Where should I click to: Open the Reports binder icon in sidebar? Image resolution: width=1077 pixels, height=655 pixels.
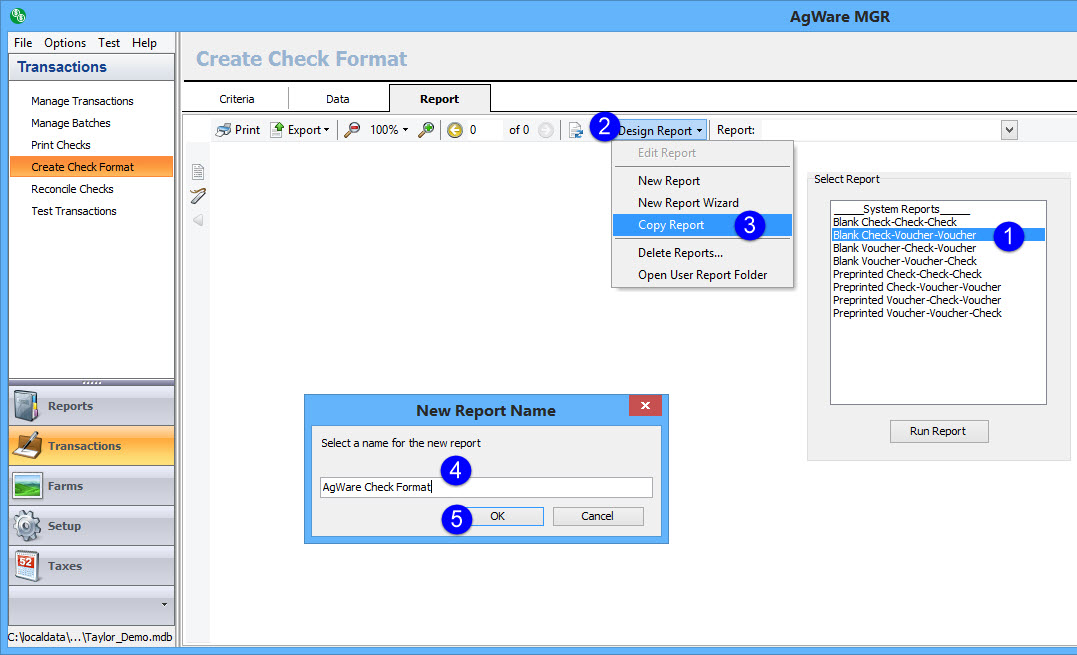pos(27,406)
